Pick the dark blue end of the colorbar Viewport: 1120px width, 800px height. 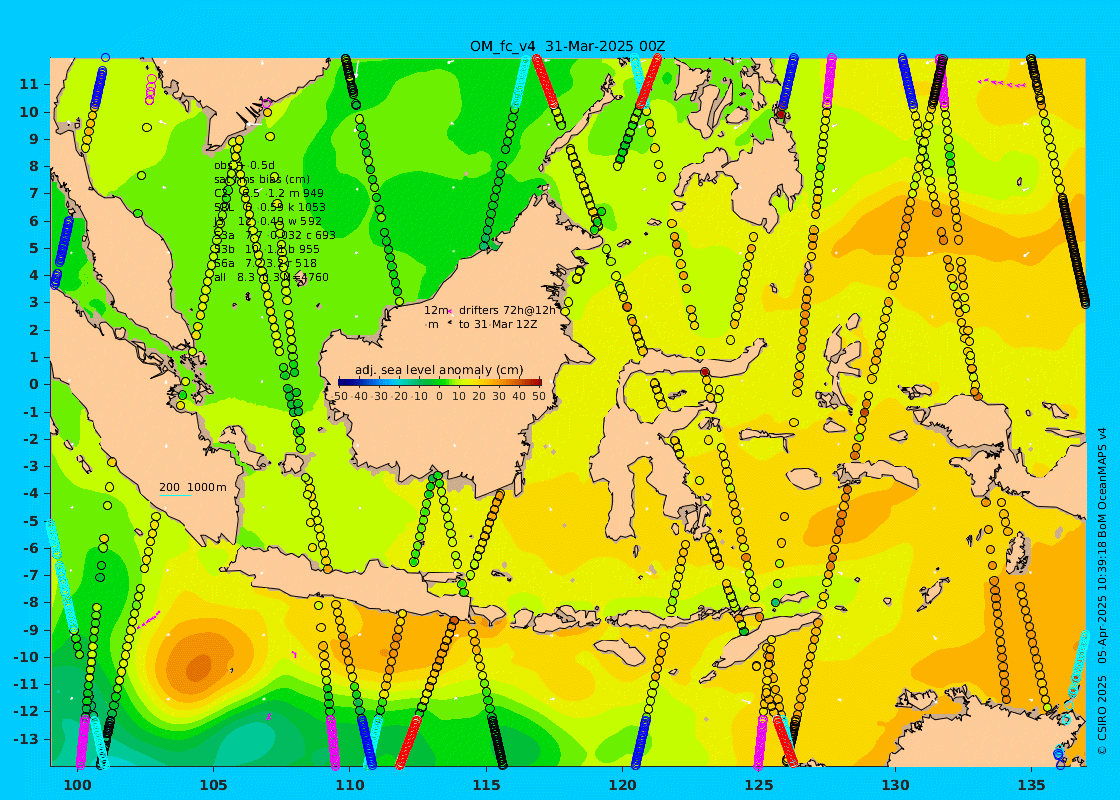(x=342, y=383)
